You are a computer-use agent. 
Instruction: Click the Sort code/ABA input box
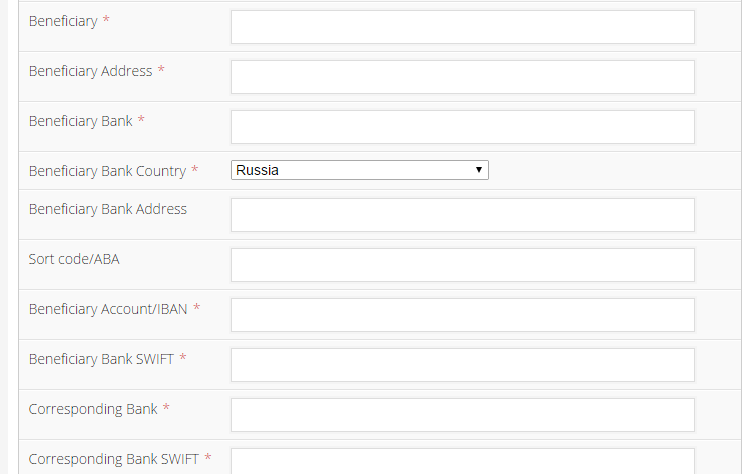tap(462, 265)
